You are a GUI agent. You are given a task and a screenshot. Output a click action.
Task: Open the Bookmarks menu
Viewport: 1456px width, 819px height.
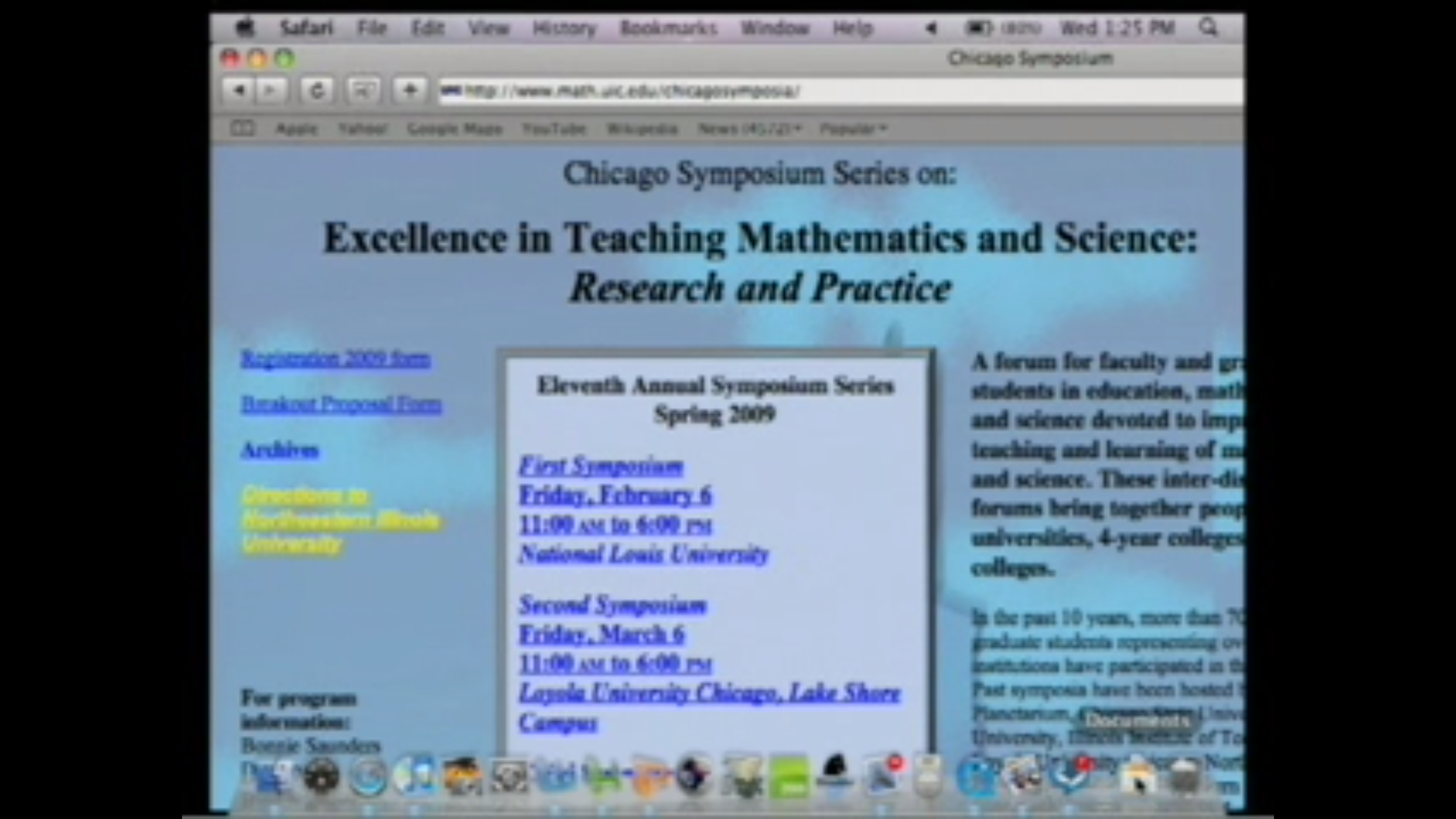pos(667,28)
